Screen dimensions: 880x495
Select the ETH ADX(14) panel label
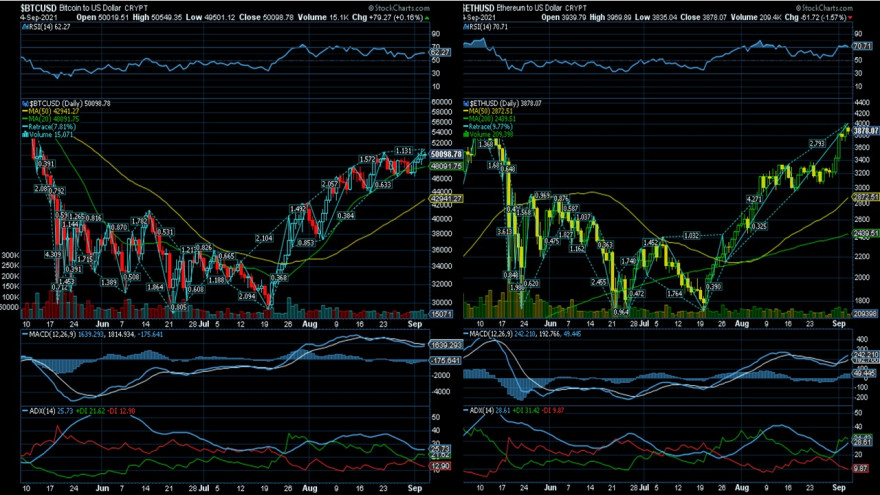point(482,411)
